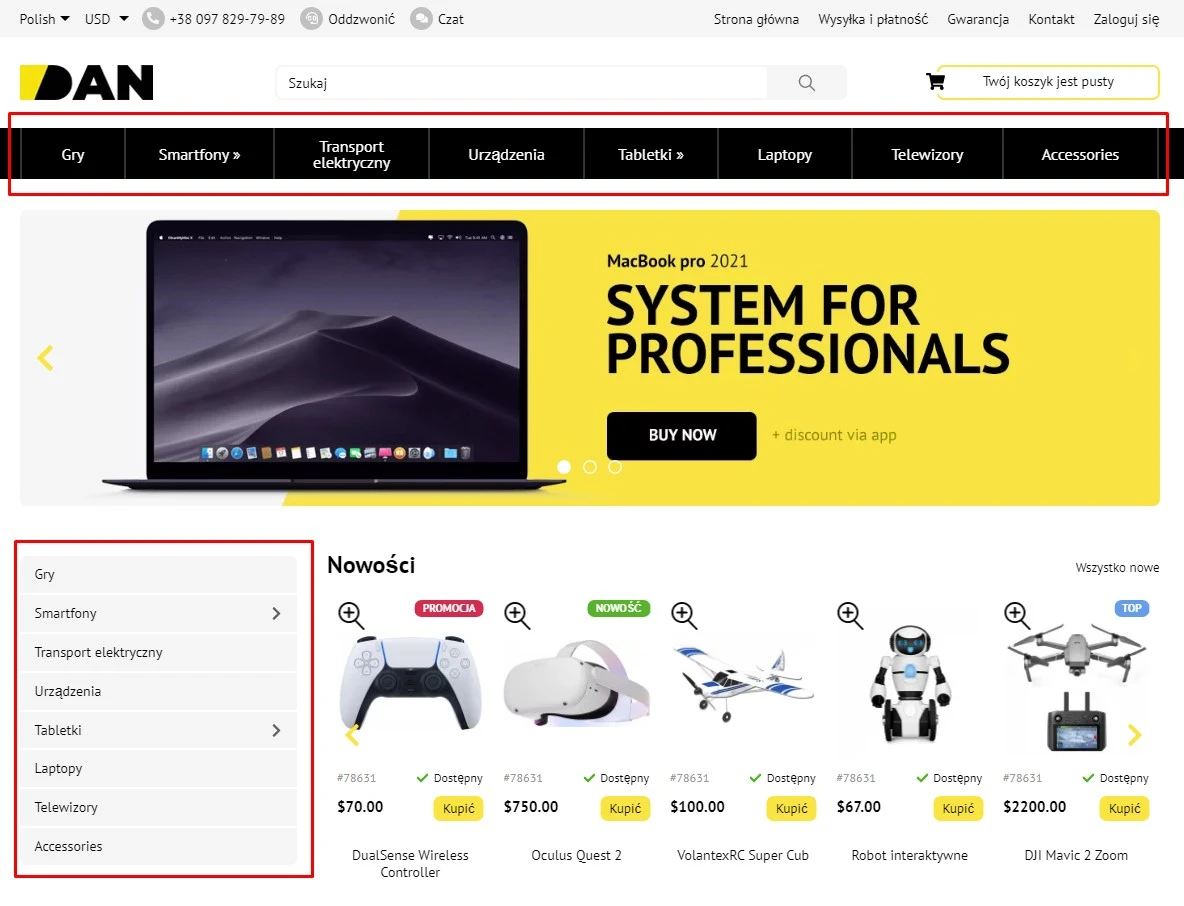Click the Czat speech bubble icon
This screenshot has width=1184, height=906.
[x=421, y=19]
